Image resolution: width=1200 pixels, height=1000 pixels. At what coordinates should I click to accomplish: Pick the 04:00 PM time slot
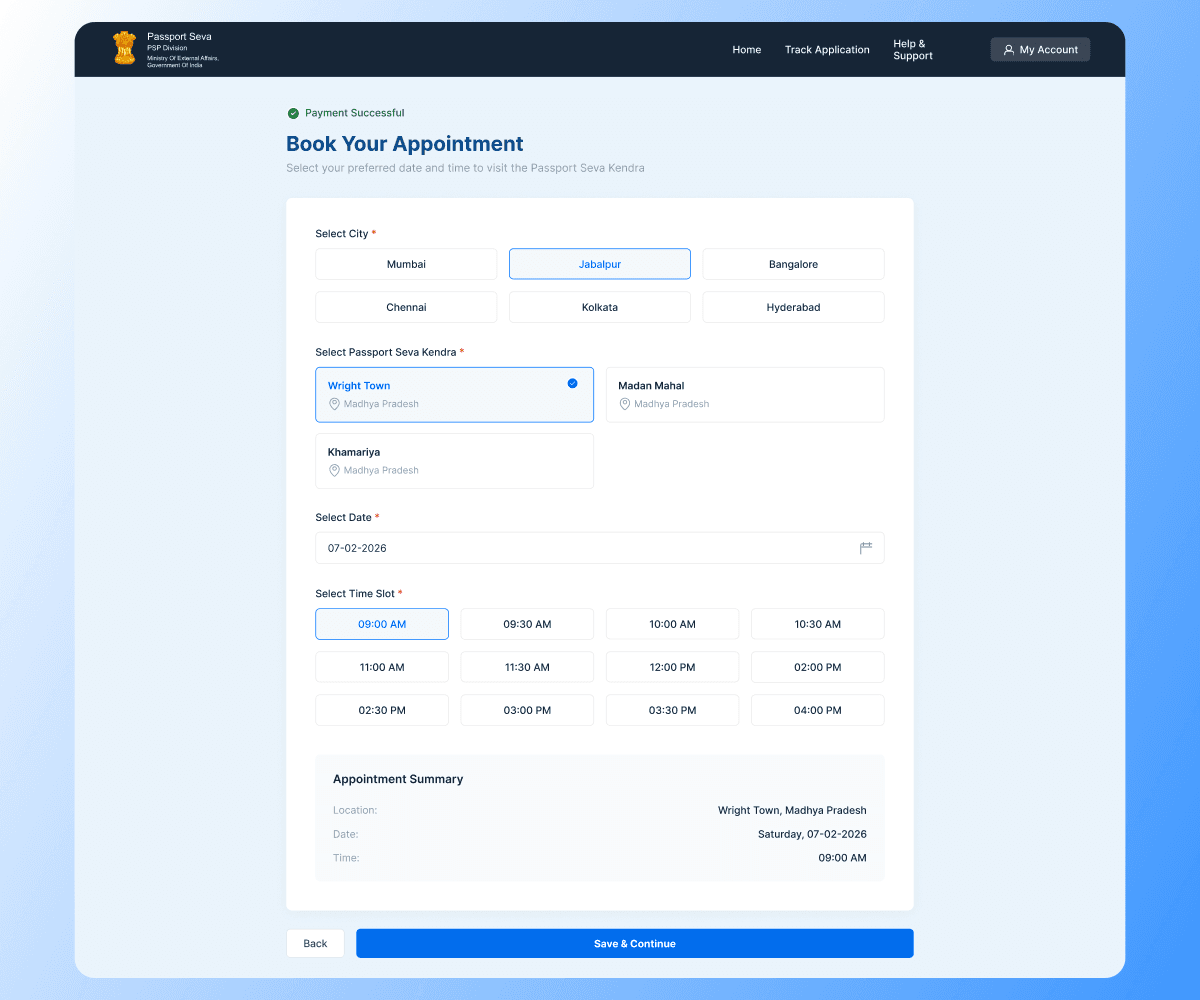818,710
